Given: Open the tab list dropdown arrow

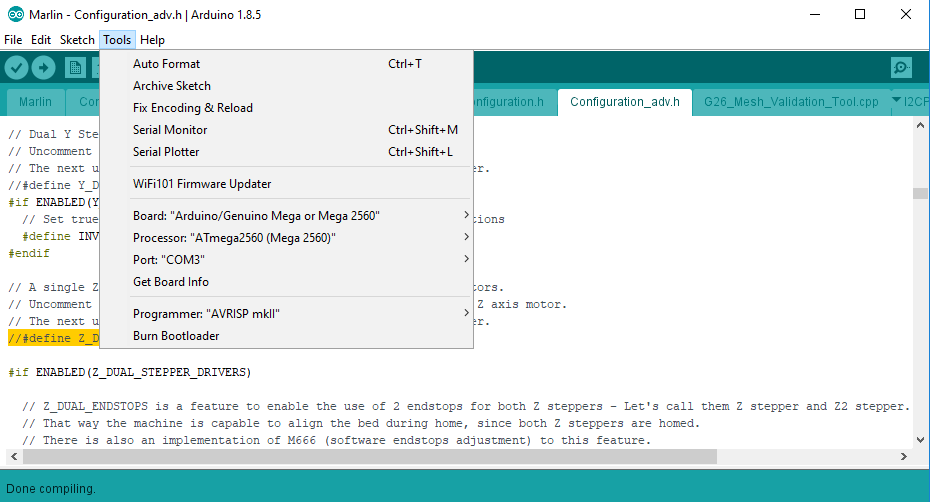Looking at the screenshot, I should pos(896,100).
